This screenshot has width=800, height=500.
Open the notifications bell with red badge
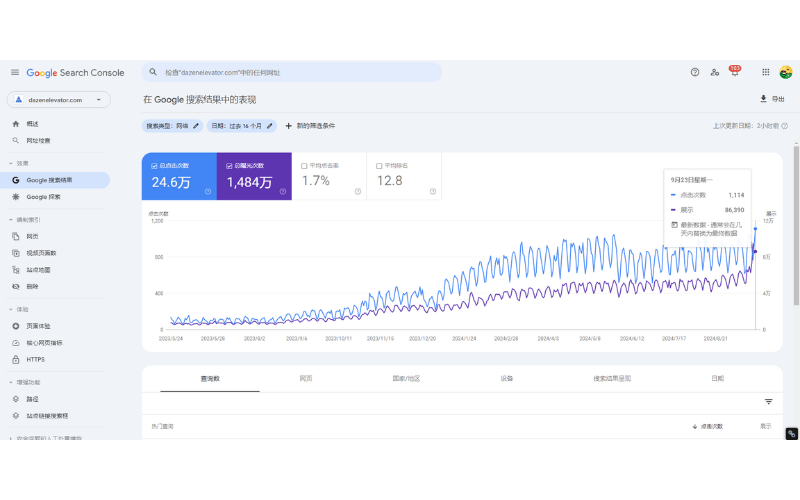pyautogui.click(x=734, y=71)
